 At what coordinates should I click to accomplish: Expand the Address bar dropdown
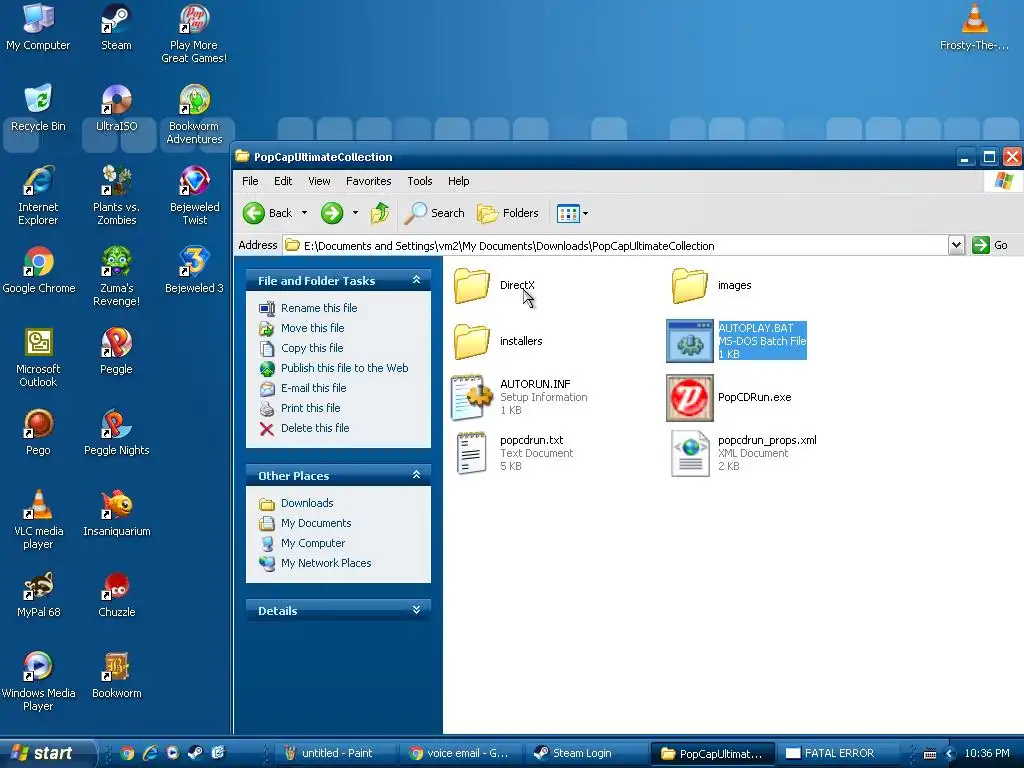click(956, 246)
